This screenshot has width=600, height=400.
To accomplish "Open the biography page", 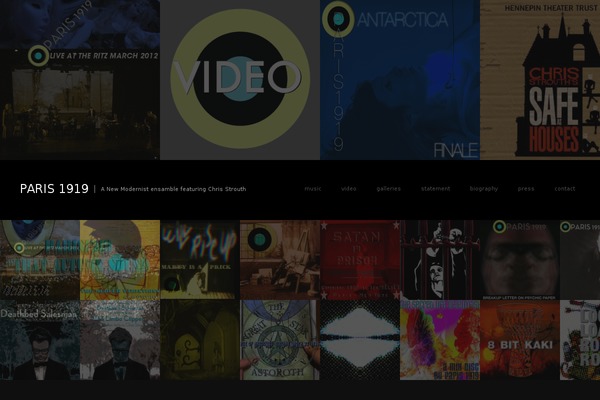I will pos(484,189).
